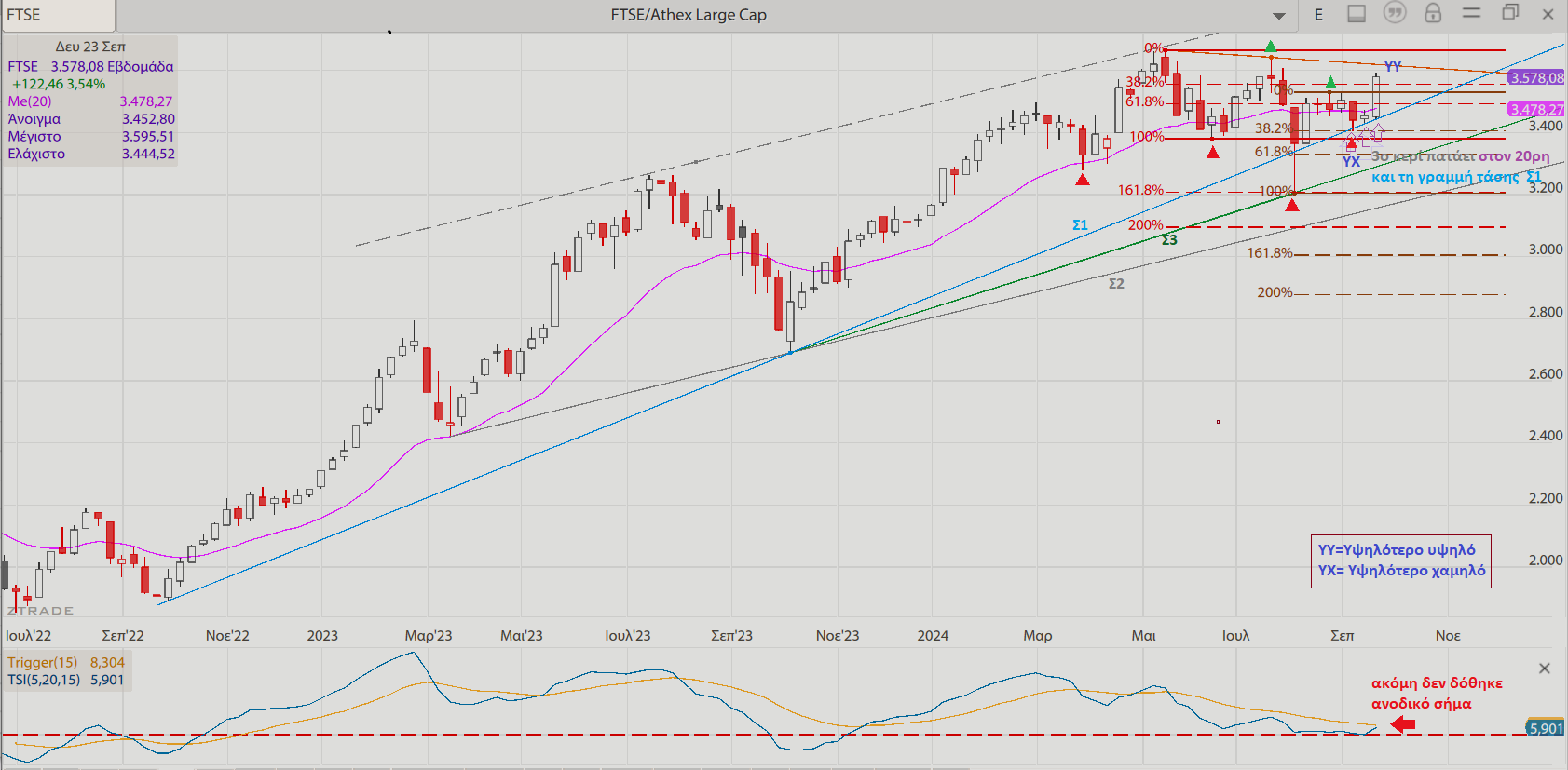
Task: Toggle the lower indicator panel icon
Action: coord(1357,14)
